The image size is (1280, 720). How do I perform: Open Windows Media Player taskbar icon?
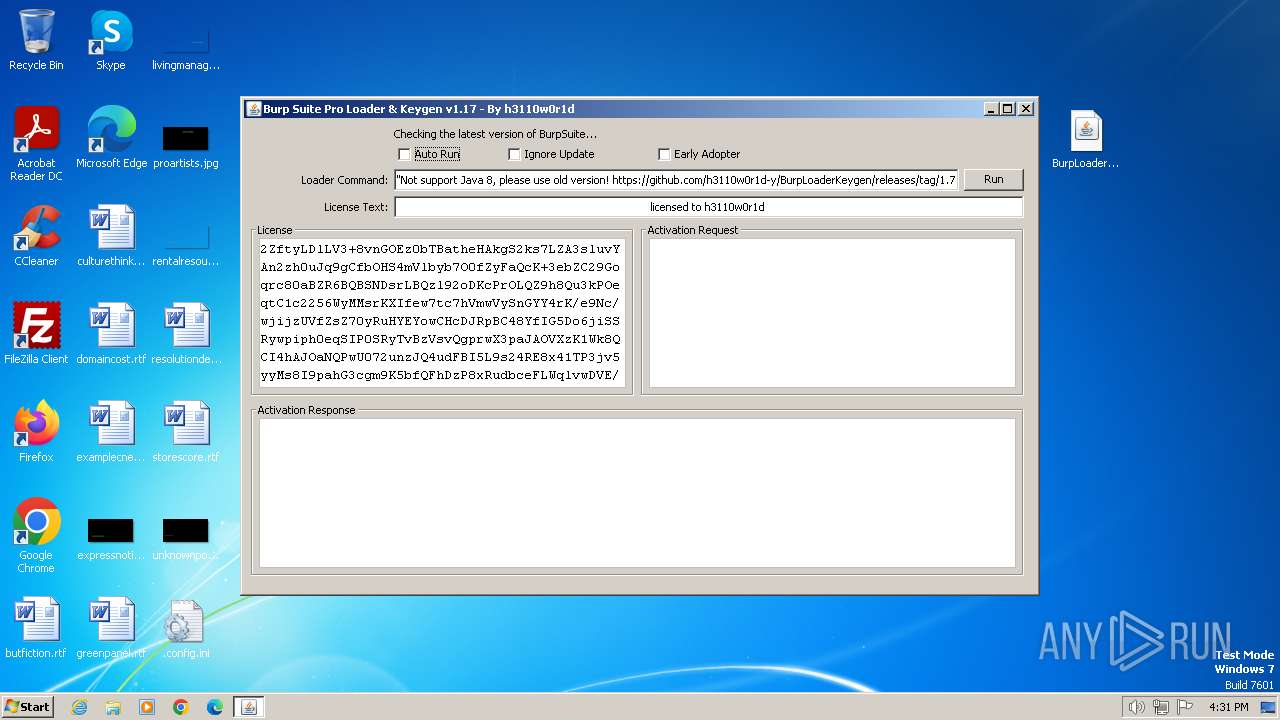147,707
